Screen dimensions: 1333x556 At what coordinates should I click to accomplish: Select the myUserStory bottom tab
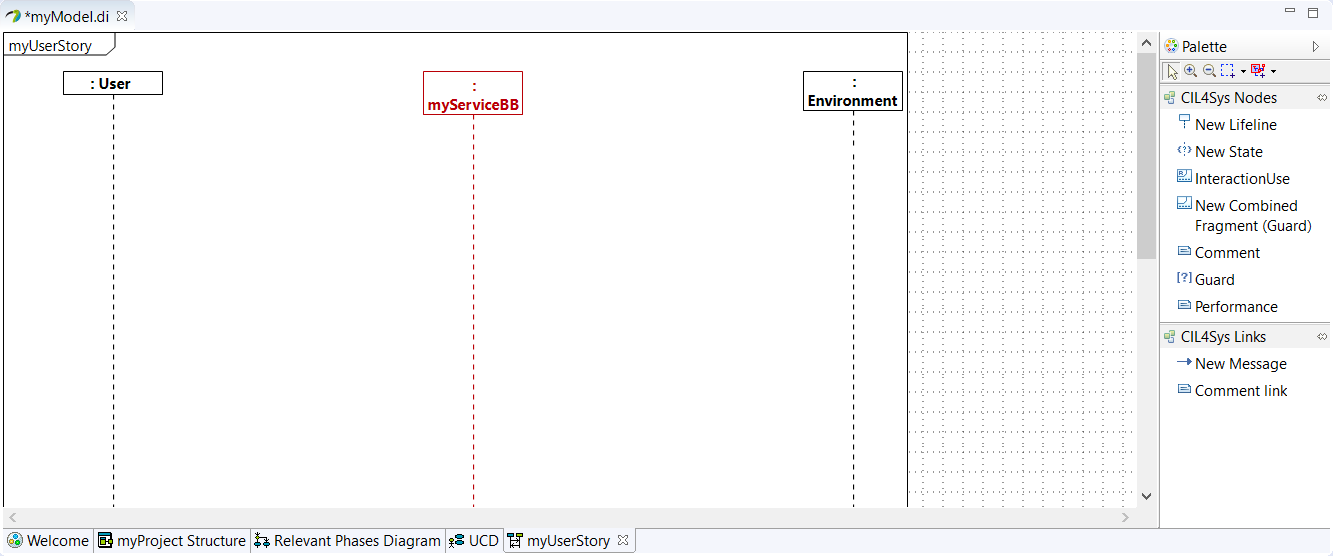568,541
